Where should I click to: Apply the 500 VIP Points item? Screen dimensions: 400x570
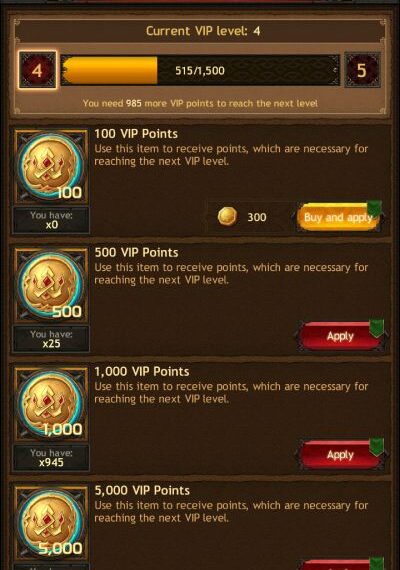[340, 336]
